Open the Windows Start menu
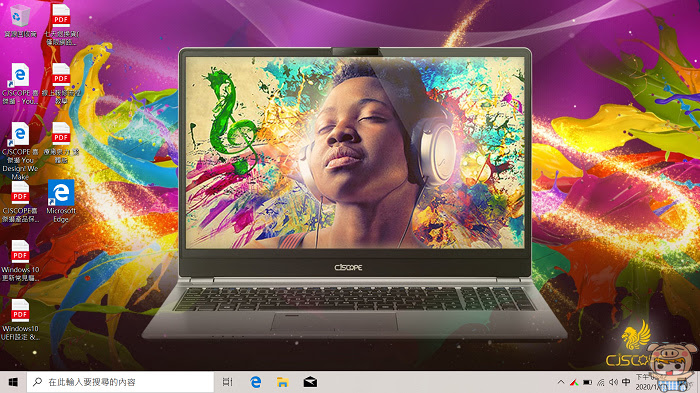 [x=13, y=382]
